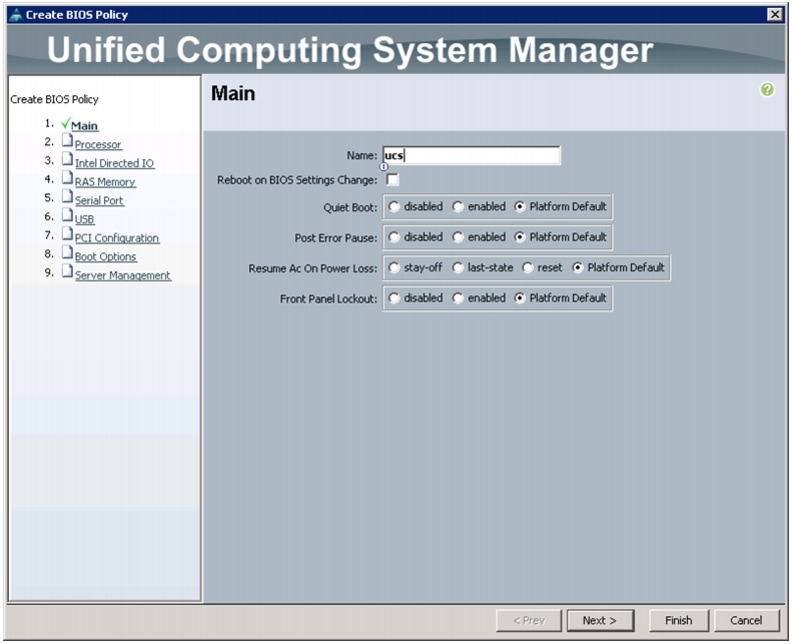This screenshot has width=793, height=644.
Task: Open the Server Management step link
Action: click(123, 276)
